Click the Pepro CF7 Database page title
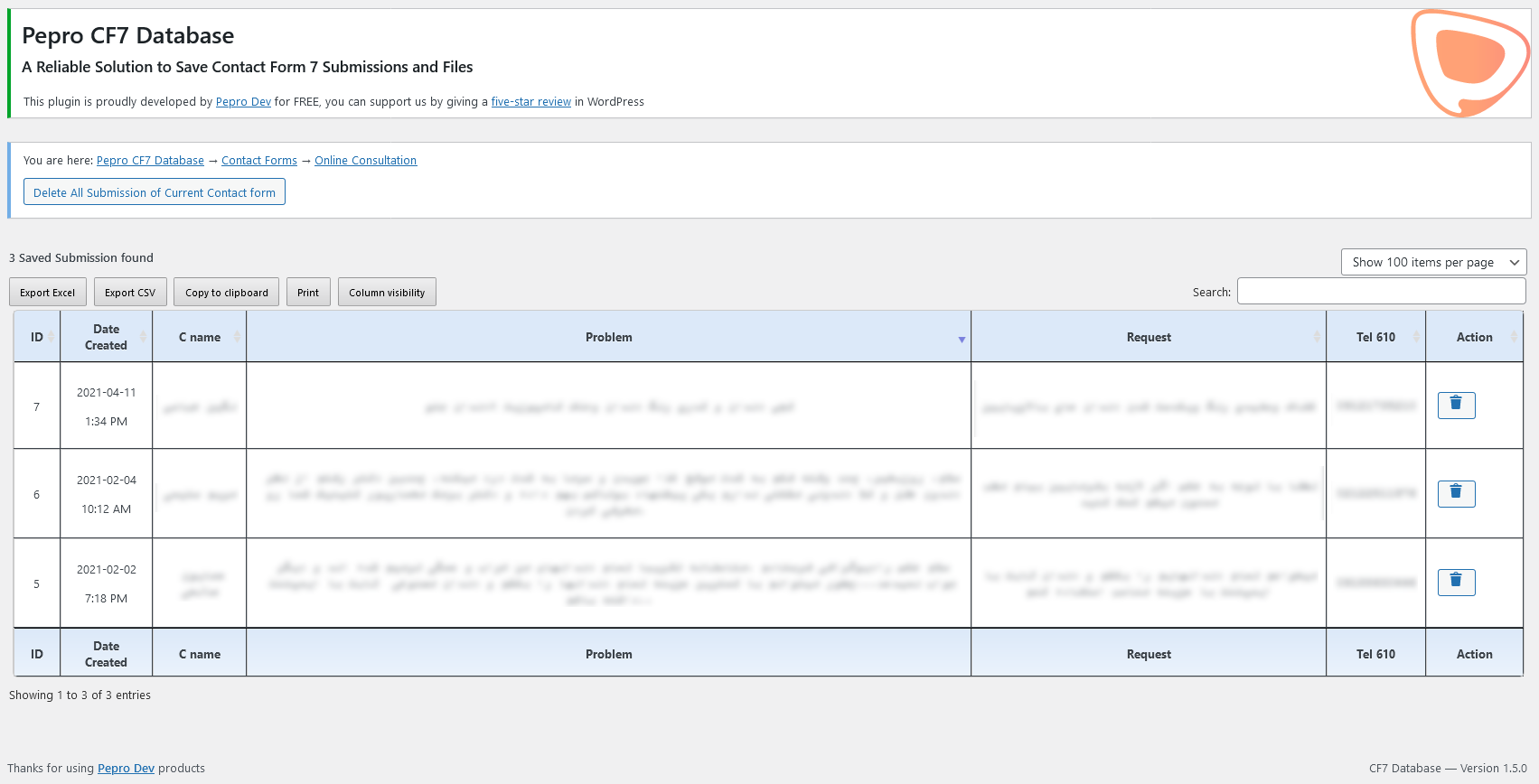Image resolution: width=1539 pixels, height=784 pixels. [x=128, y=35]
